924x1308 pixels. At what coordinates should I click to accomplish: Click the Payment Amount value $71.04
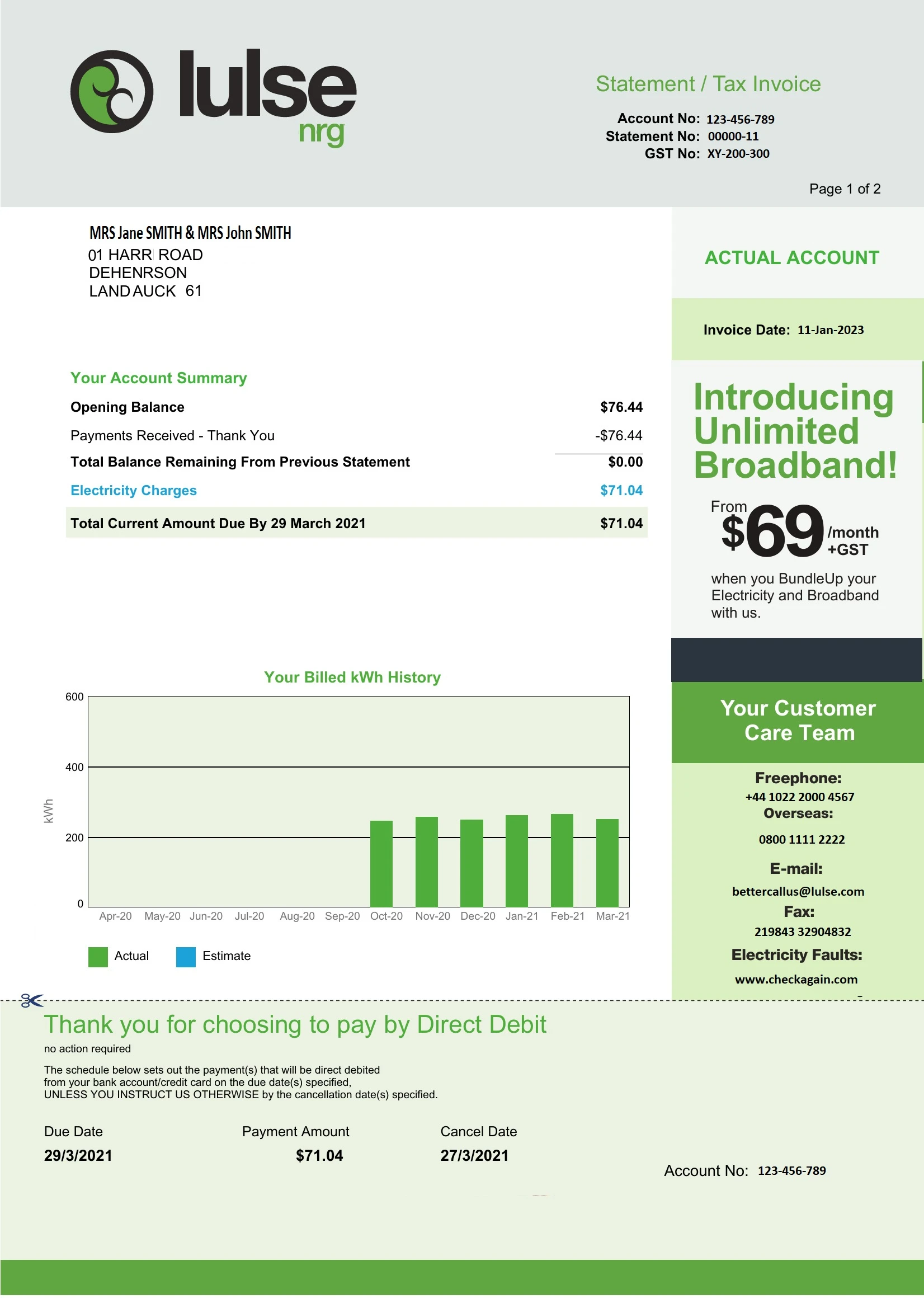[x=319, y=1156]
